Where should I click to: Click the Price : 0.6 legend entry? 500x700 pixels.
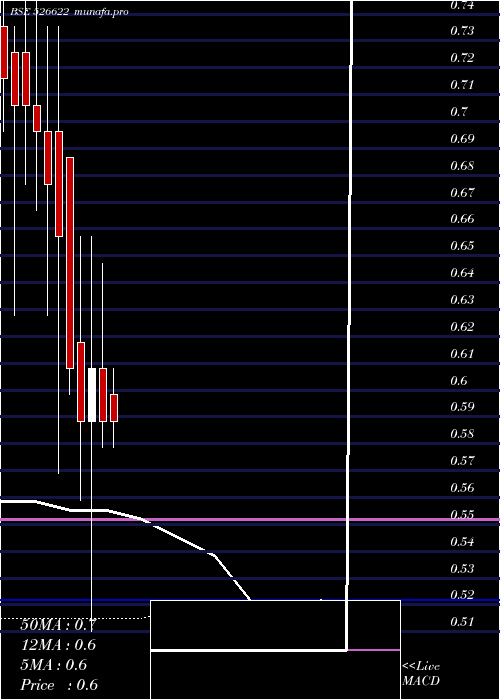[x=59, y=685]
